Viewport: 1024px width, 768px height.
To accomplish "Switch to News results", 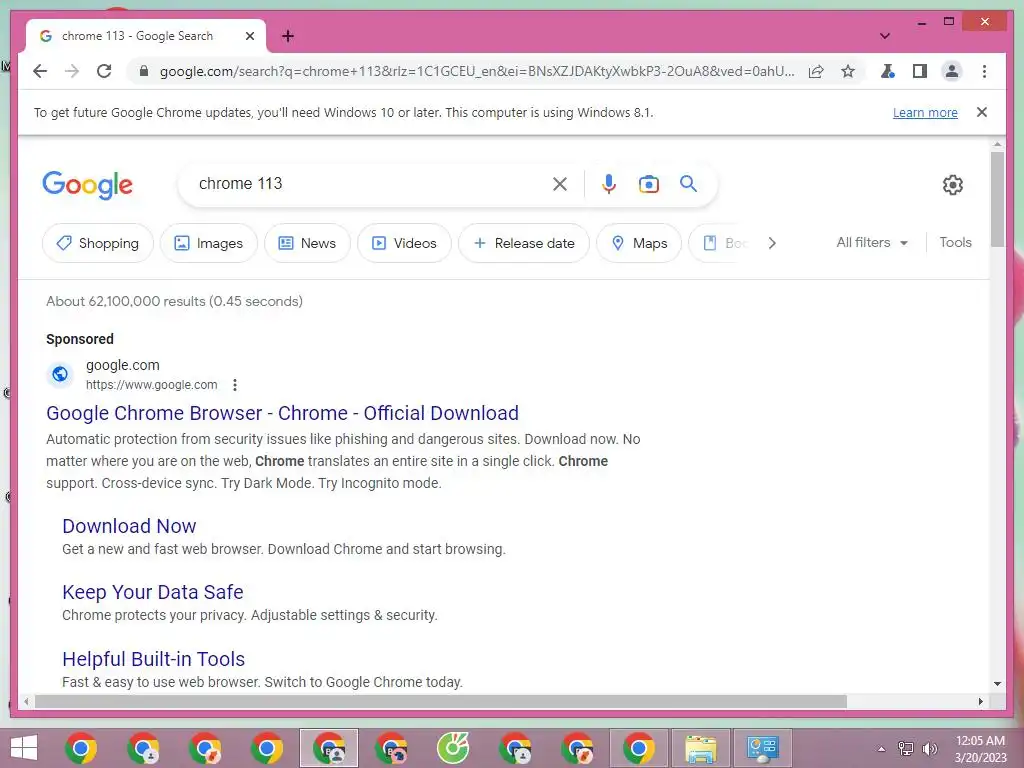I will pyautogui.click(x=308, y=243).
